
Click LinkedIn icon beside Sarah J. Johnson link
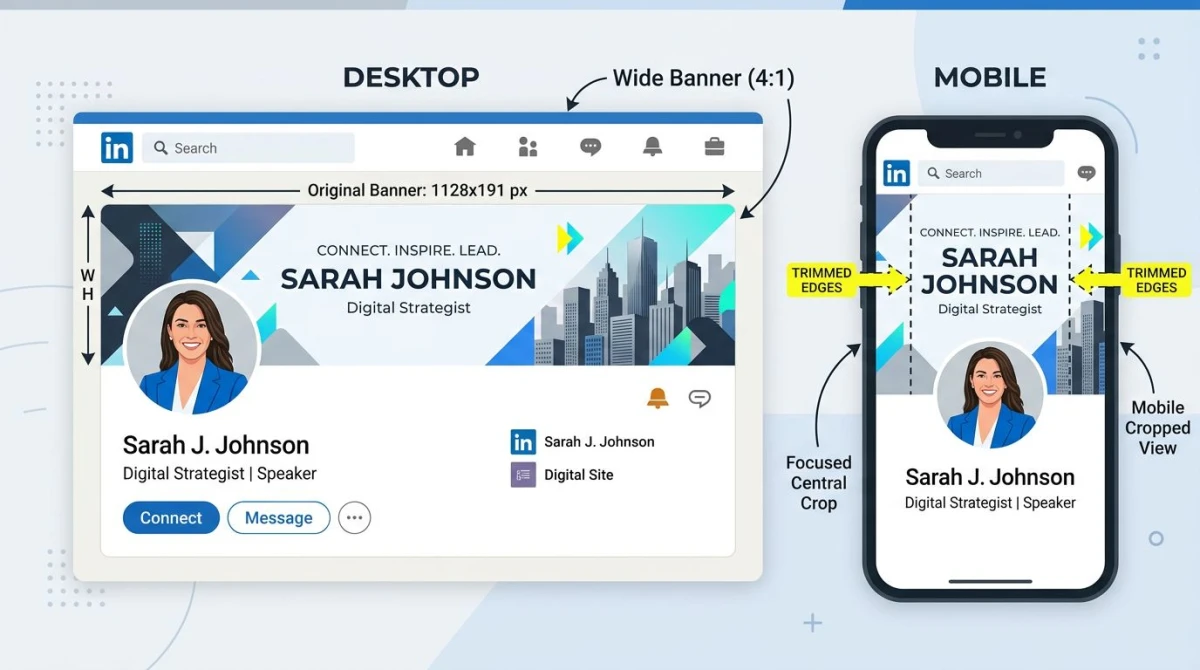523,442
